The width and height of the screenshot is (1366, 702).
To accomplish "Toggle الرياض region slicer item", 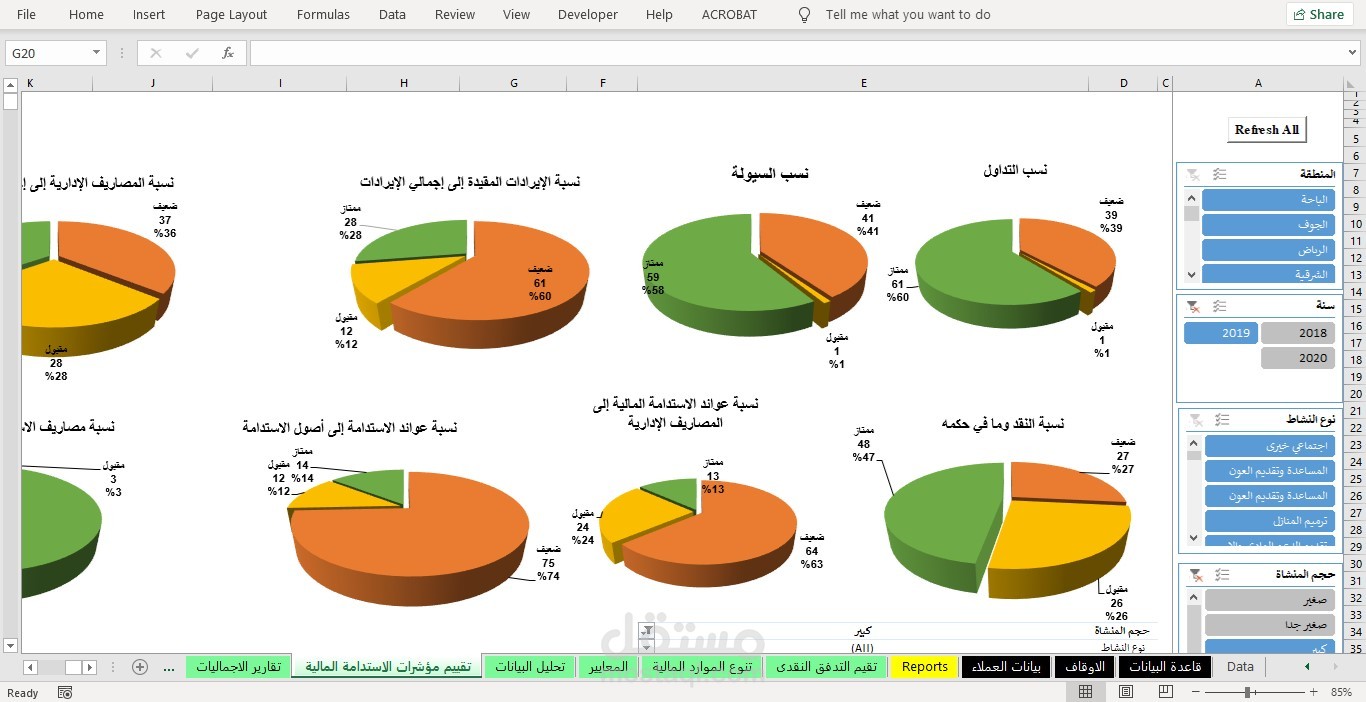I will pos(1268,250).
